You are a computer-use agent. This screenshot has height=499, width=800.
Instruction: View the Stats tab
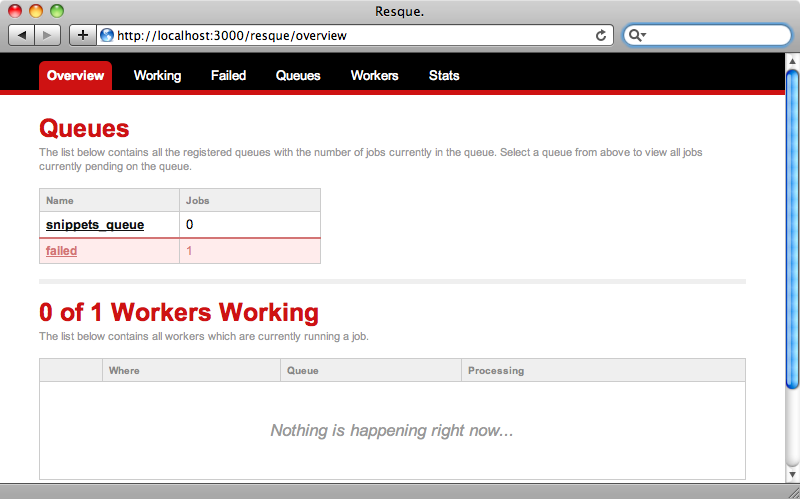click(x=444, y=76)
